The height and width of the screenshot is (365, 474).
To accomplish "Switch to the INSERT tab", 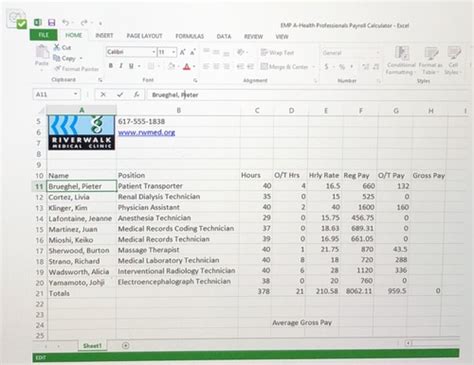I will (x=104, y=36).
